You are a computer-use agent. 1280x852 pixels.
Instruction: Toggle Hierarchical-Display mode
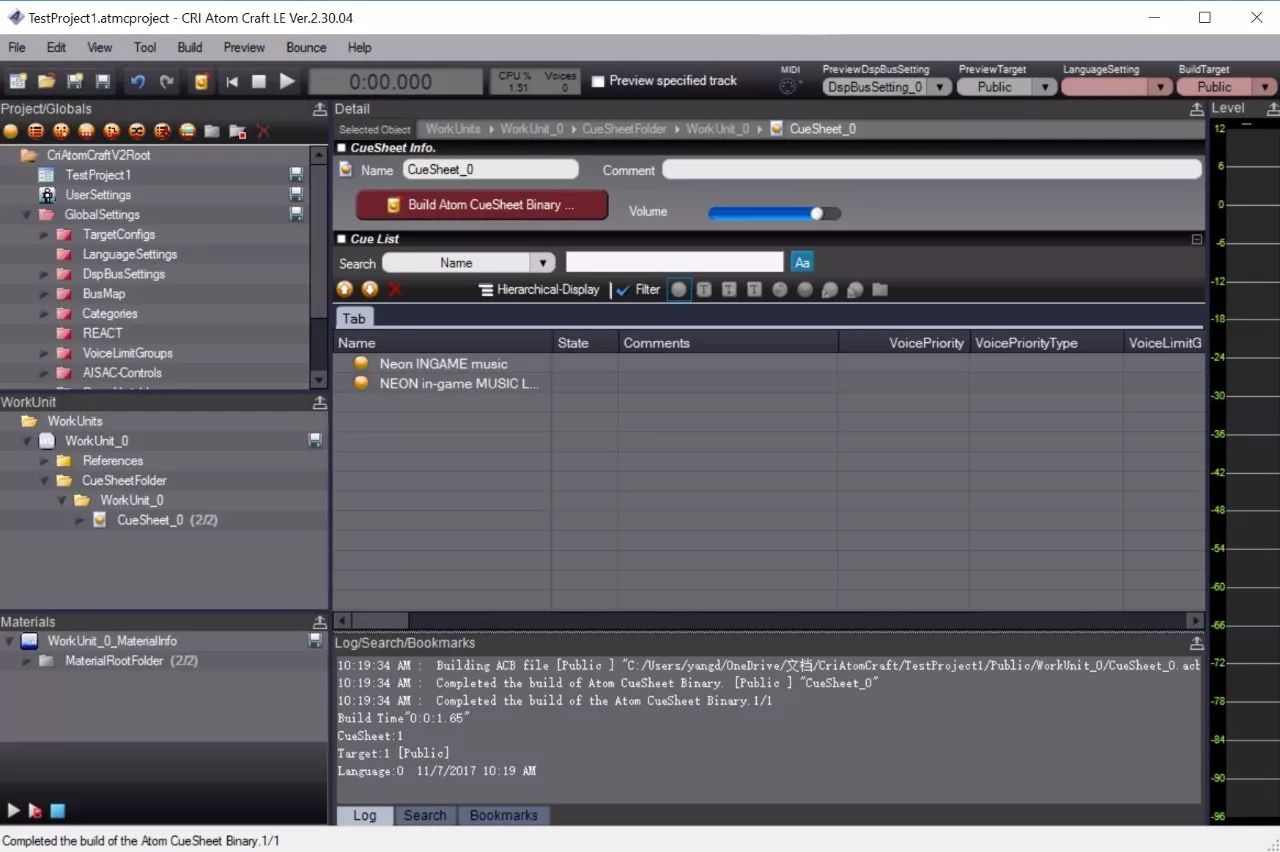pyautogui.click(x=540, y=290)
